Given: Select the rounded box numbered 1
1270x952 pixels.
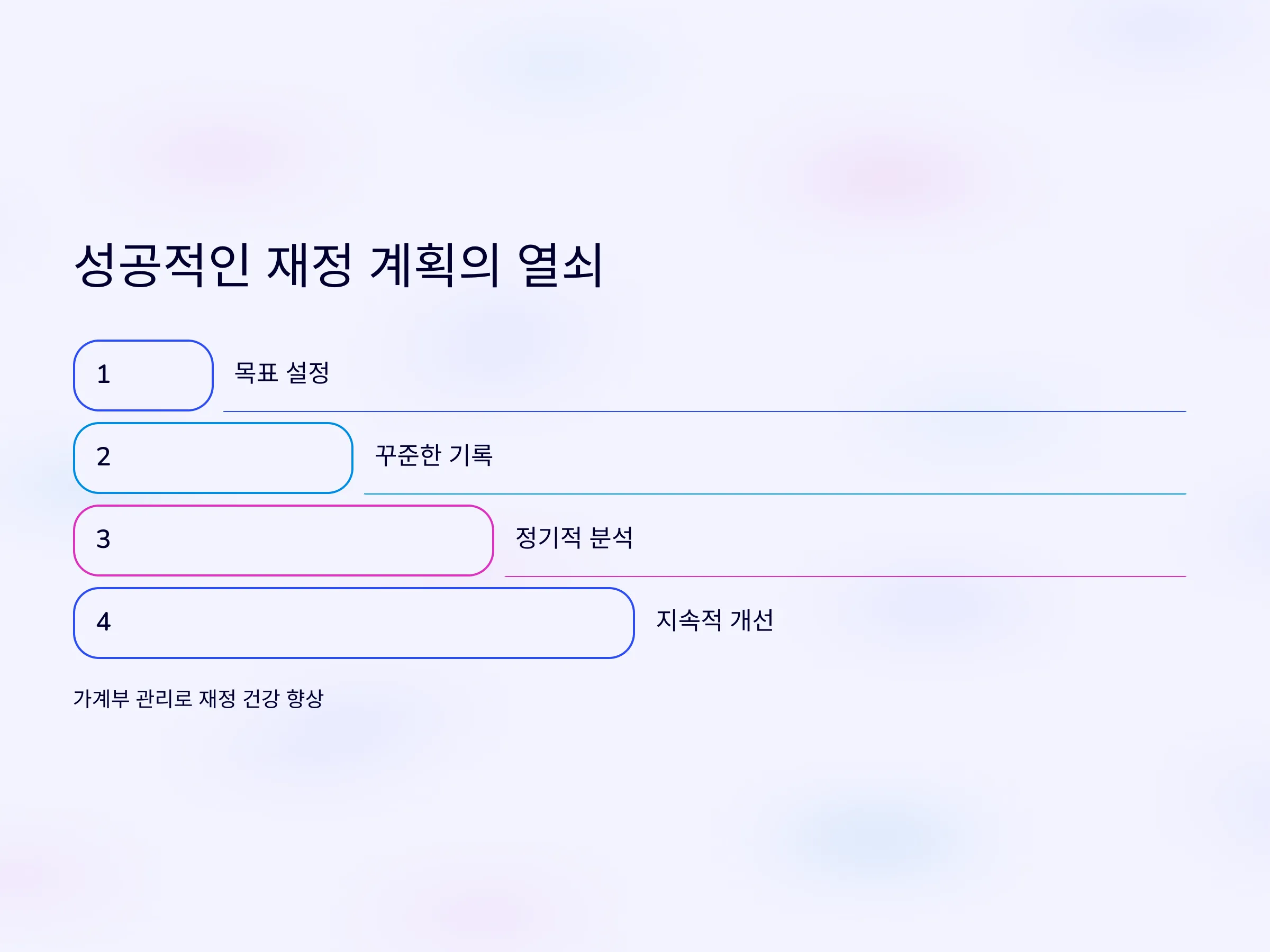Looking at the screenshot, I should 143,376.
